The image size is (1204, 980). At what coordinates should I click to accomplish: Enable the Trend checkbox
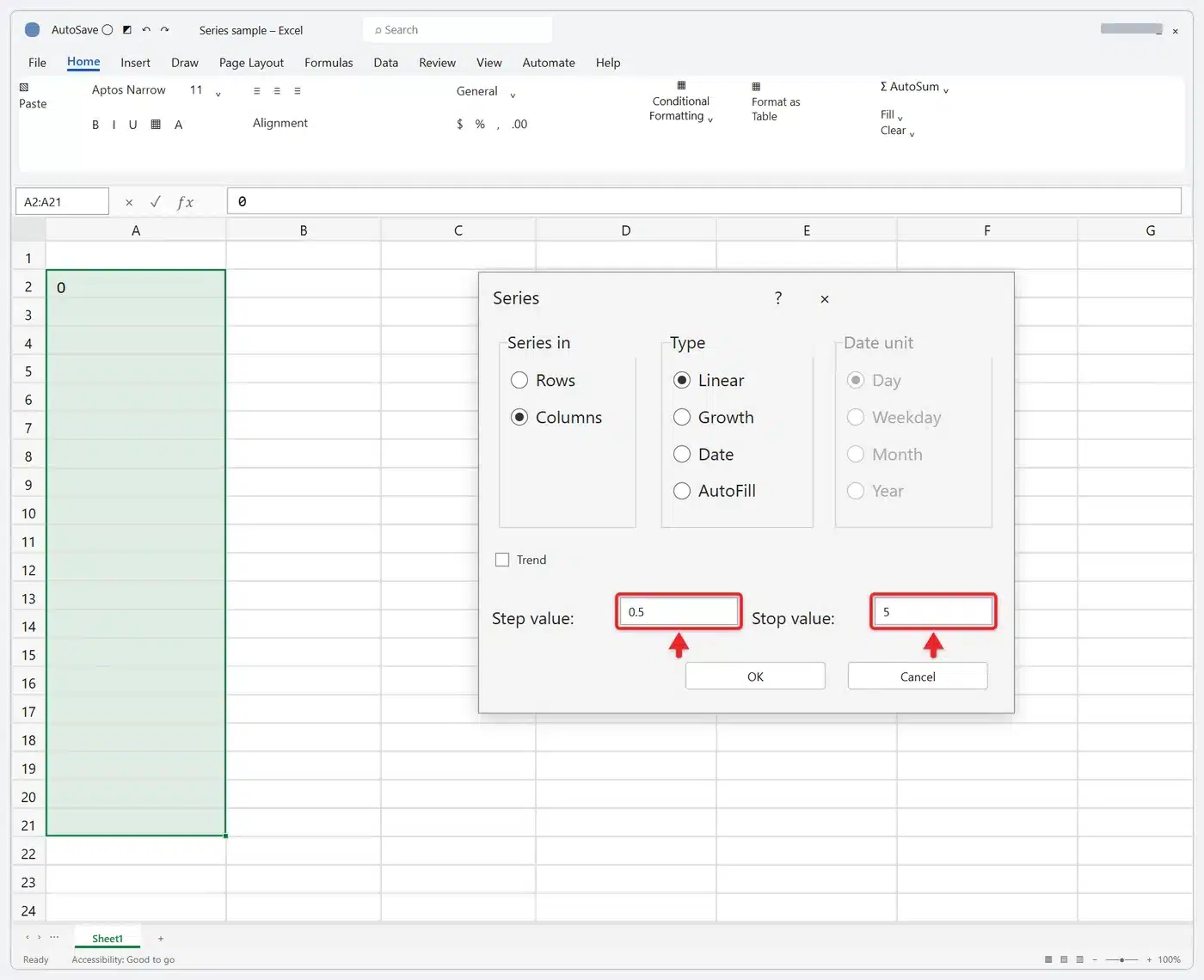click(502, 560)
